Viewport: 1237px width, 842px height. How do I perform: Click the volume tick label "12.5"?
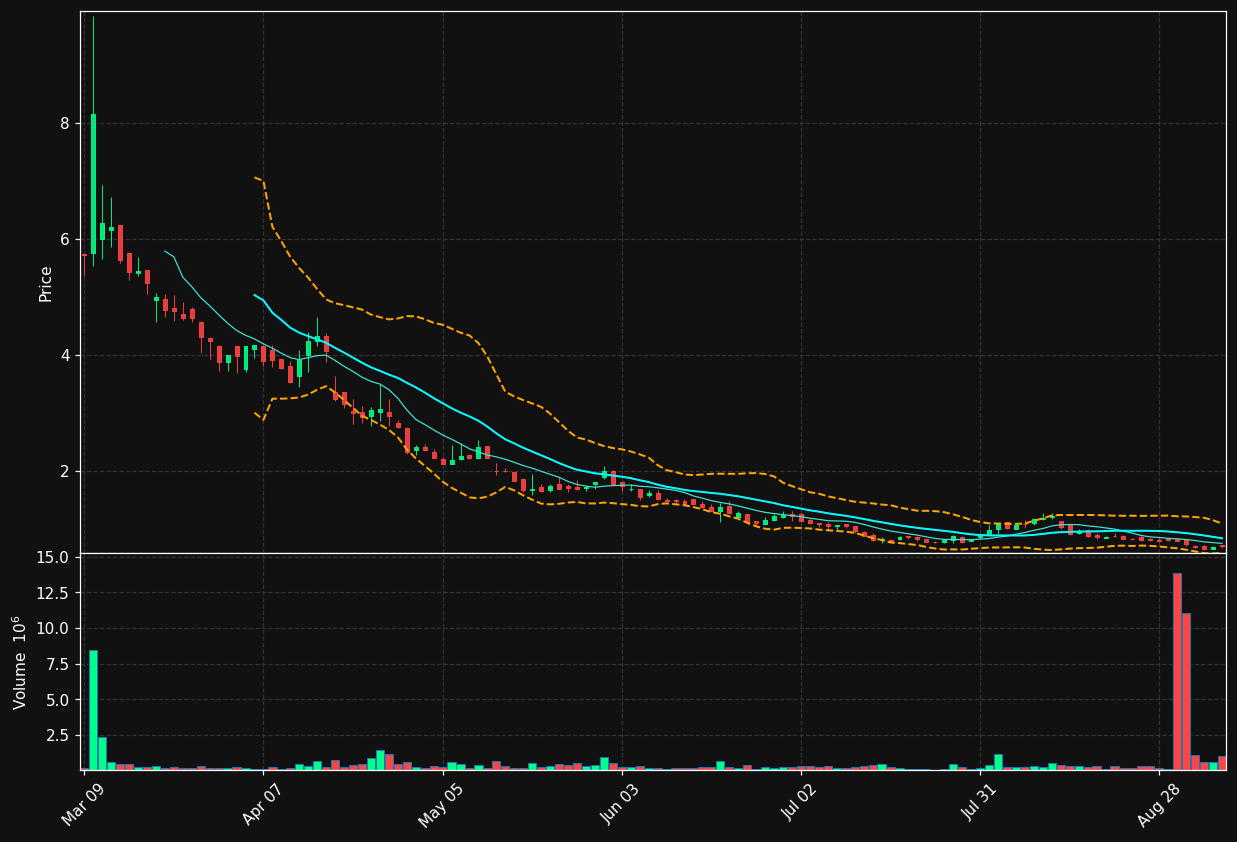(x=52, y=593)
